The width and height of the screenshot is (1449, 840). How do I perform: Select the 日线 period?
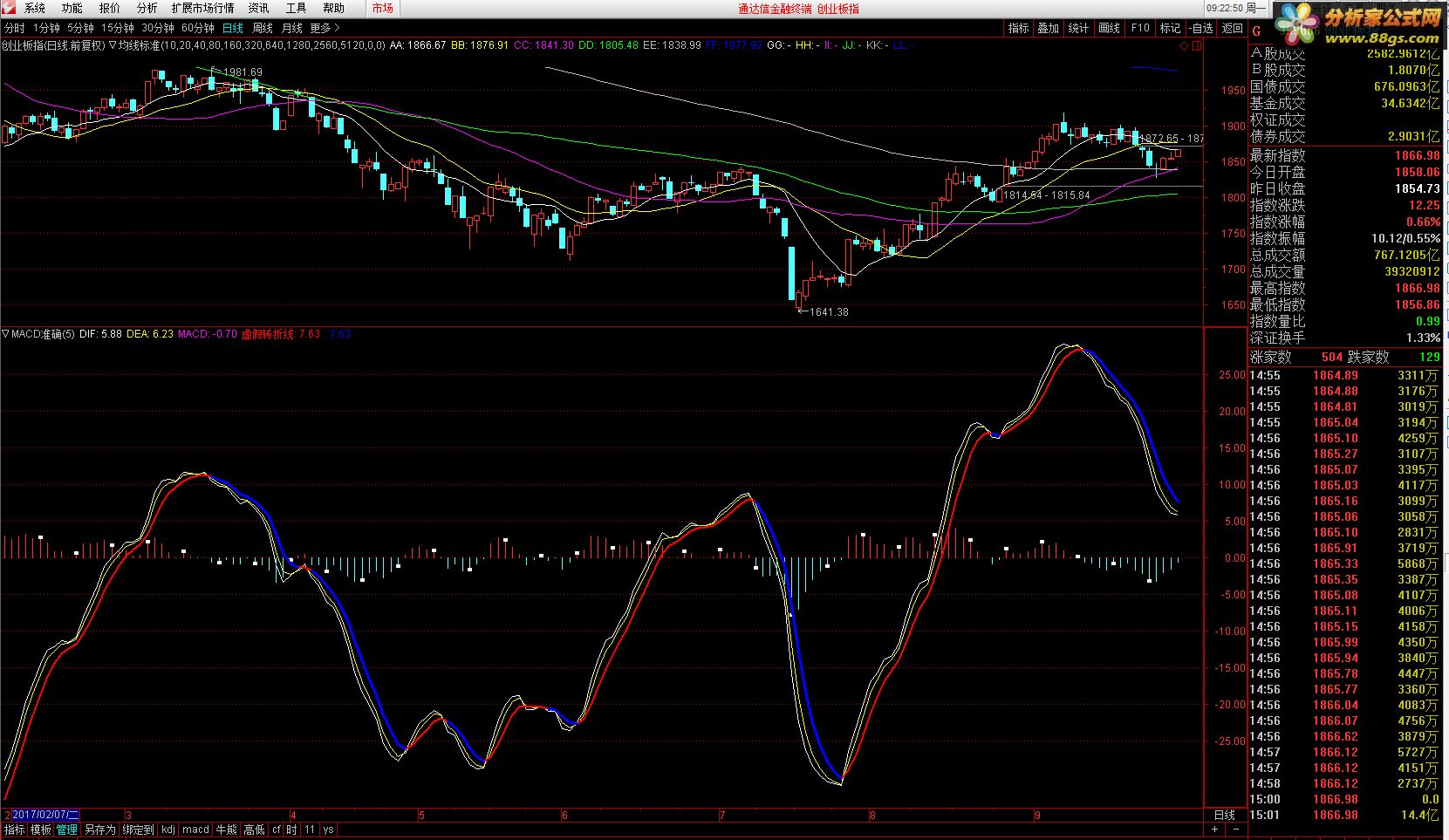tap(233, 28)
